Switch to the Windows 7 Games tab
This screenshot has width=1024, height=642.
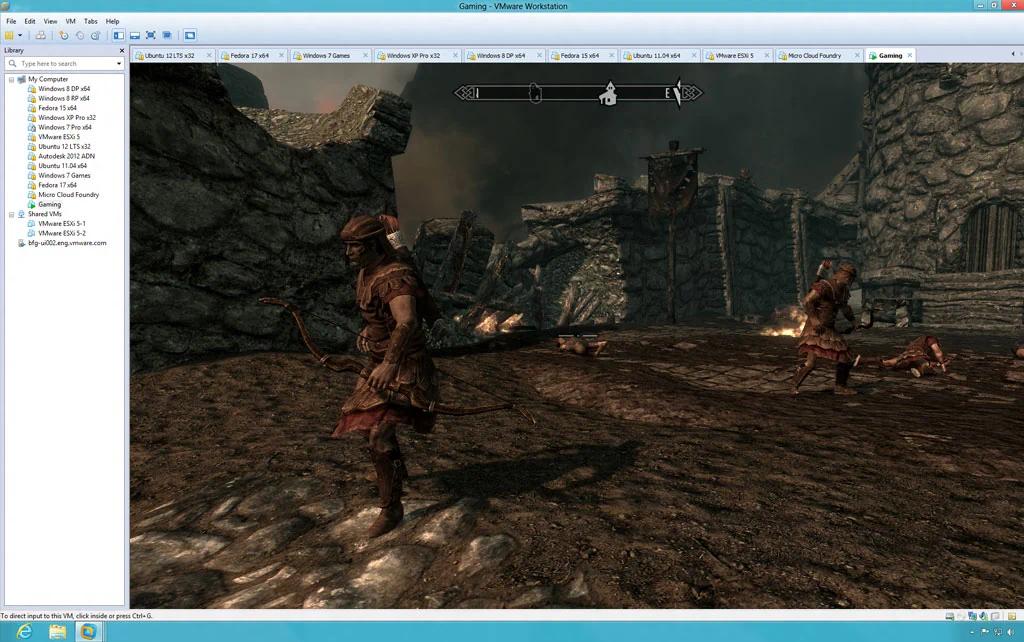pos(326,56)
